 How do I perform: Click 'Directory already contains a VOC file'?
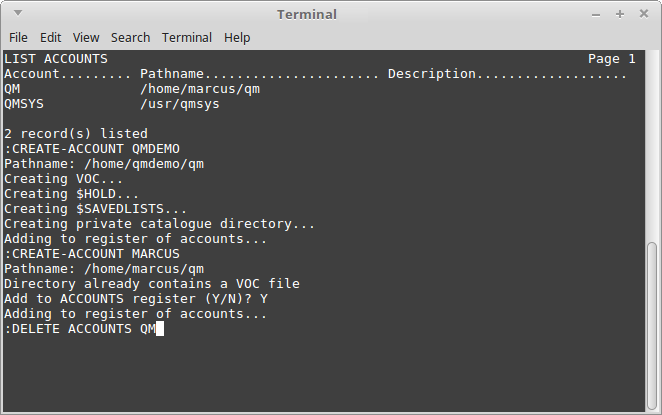(x=152, y=284)
